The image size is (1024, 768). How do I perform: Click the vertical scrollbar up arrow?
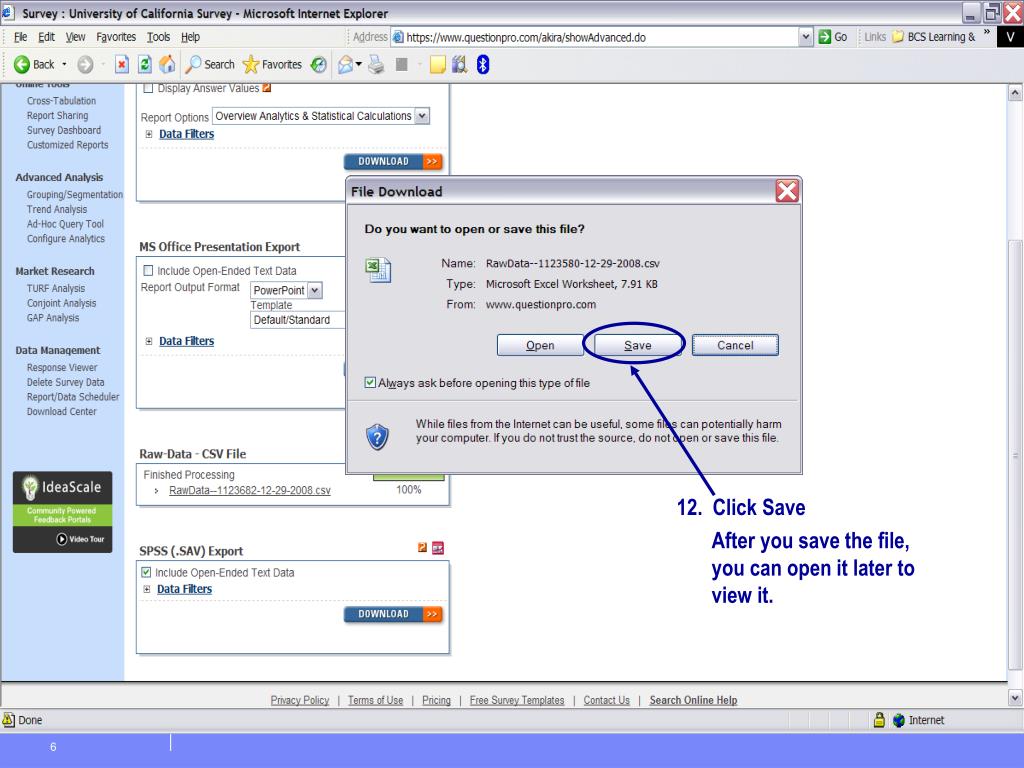[x=1015, y=92]
